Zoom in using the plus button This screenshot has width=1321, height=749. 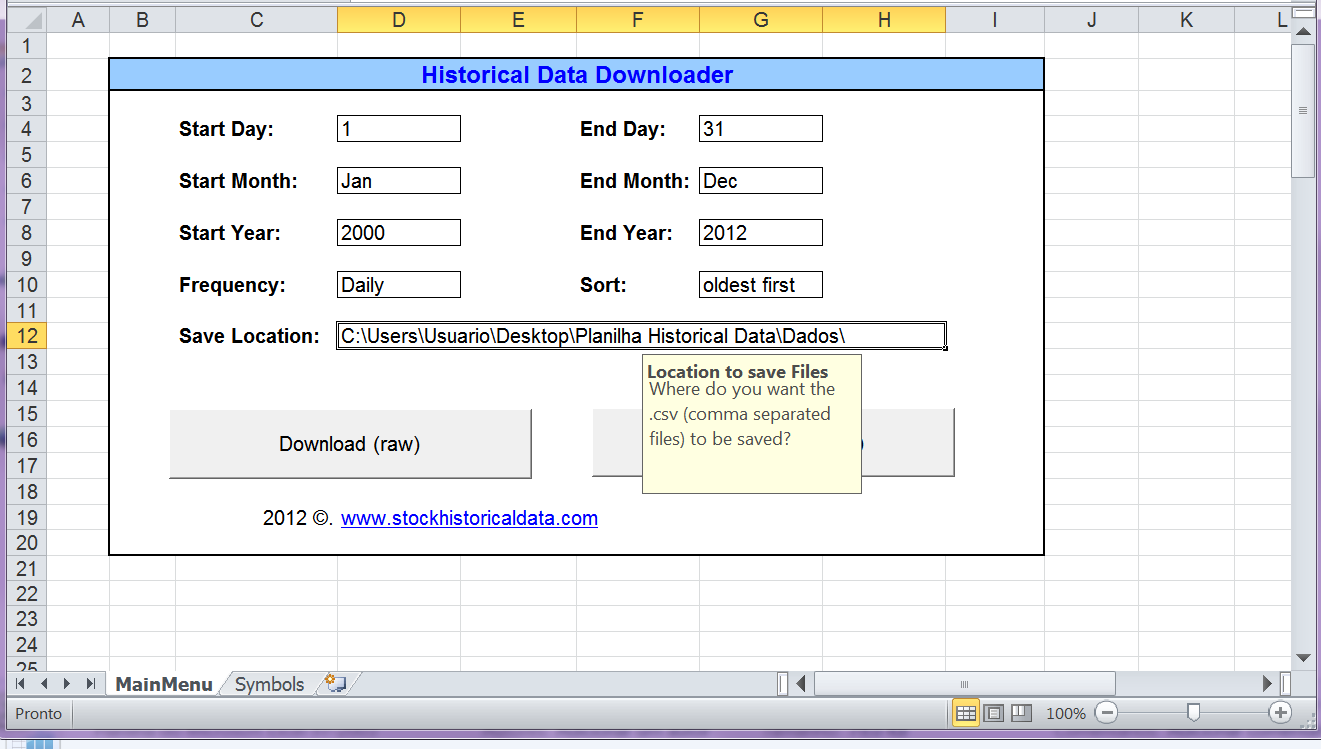click(x=1280, y=713)
